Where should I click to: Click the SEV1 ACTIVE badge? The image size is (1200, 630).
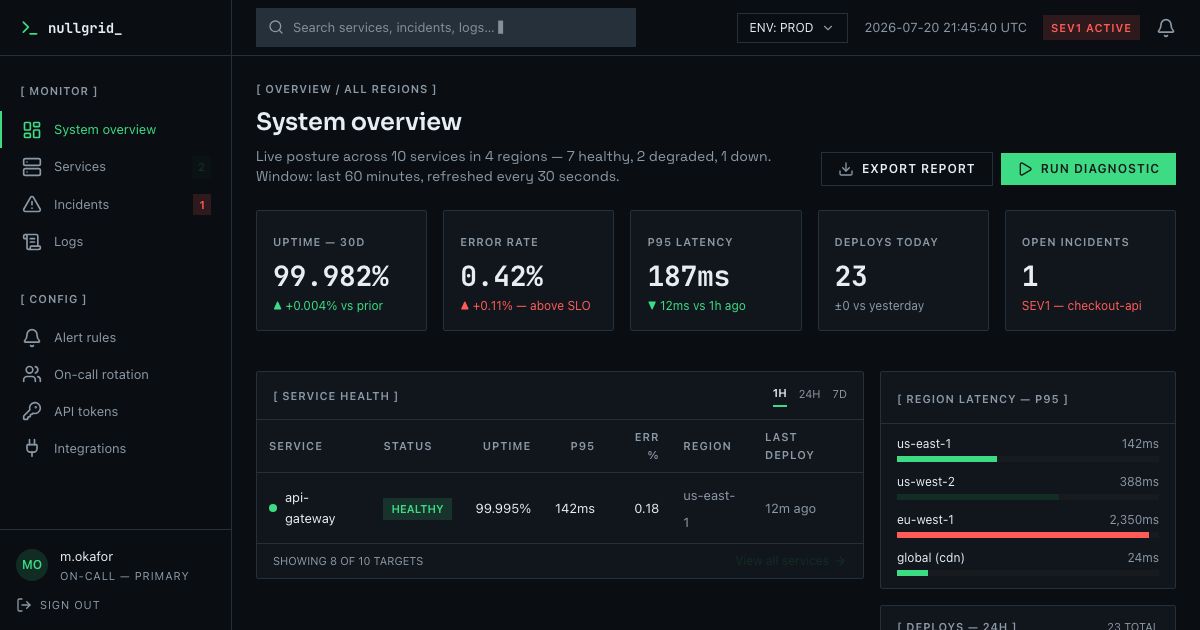(1091, 28)
